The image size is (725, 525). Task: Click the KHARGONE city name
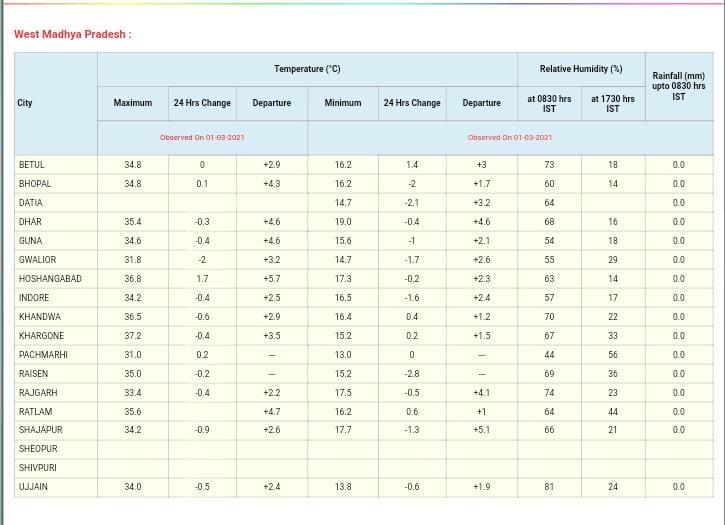tap(41, 336)
